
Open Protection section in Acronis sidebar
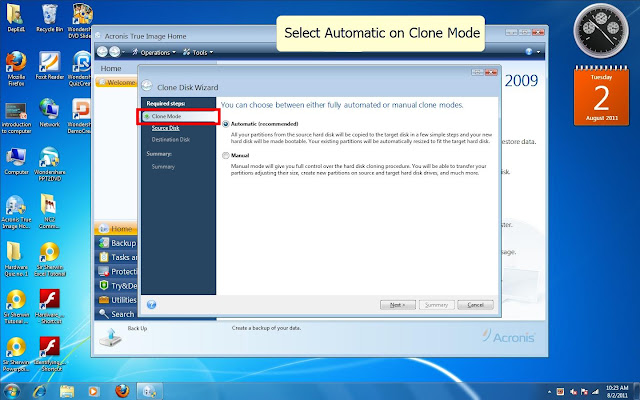[x=116, y=271]
